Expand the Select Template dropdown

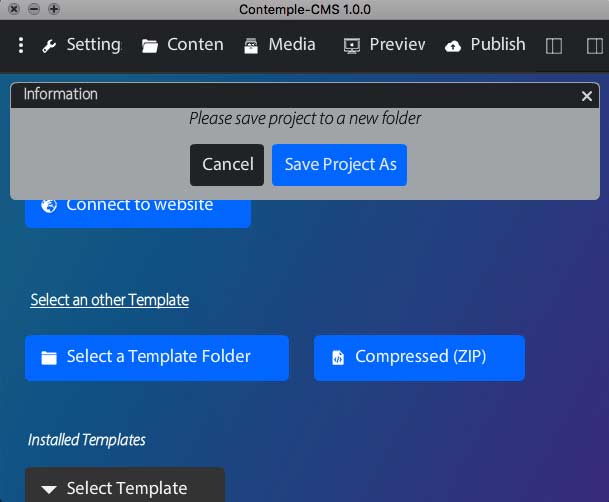click(x=125, y=487)
